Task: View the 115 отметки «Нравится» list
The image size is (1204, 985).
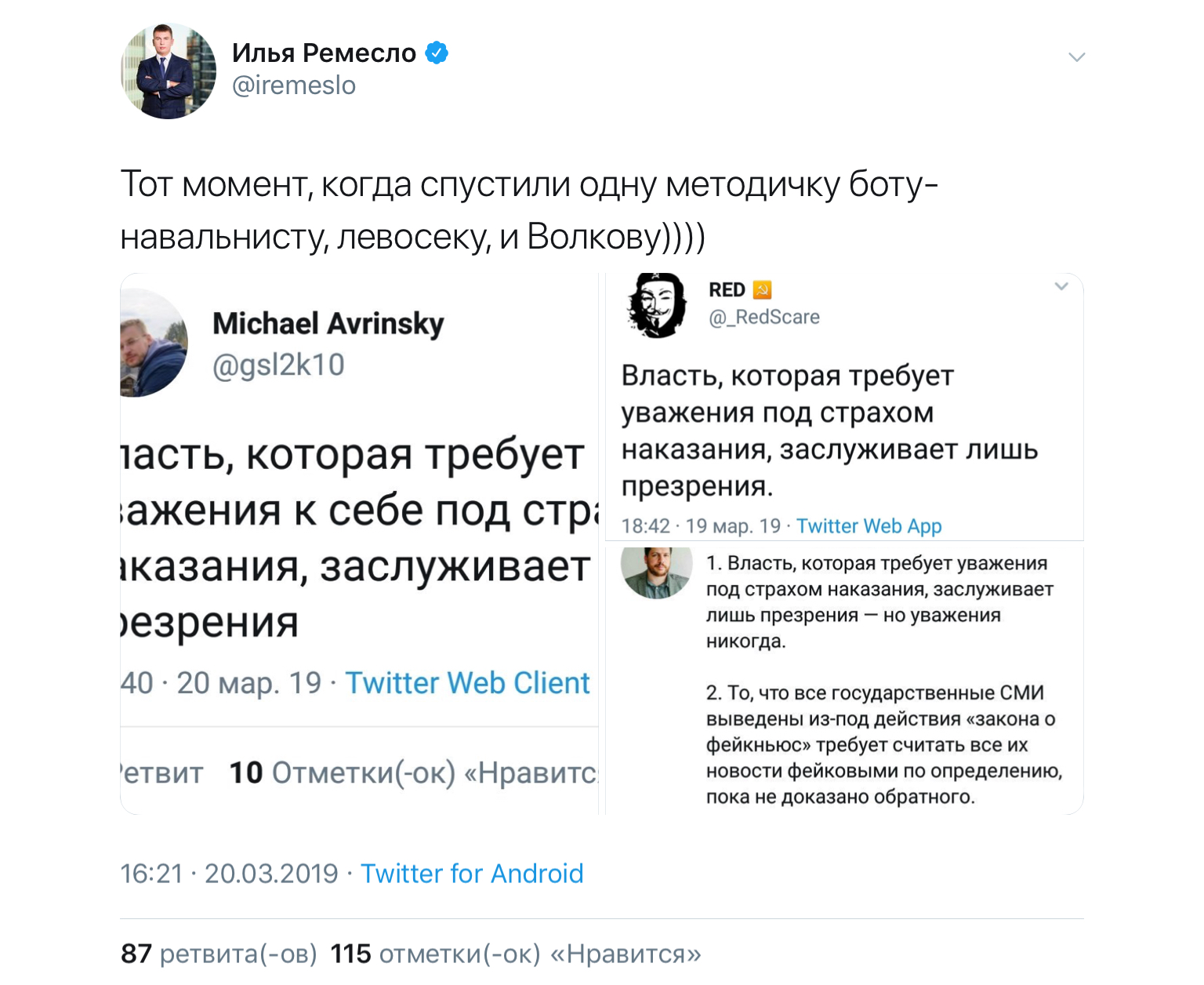Action: pos(516,954)
